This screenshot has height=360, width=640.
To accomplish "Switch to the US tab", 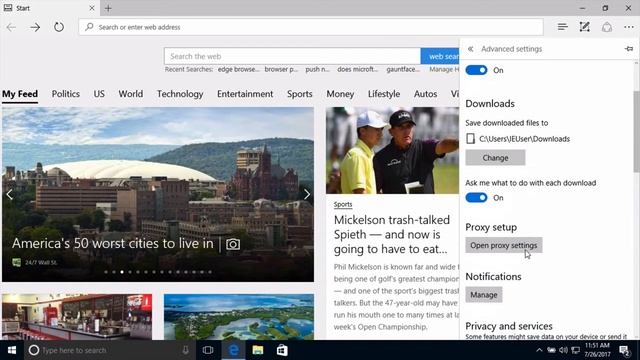I will point(99,94).
